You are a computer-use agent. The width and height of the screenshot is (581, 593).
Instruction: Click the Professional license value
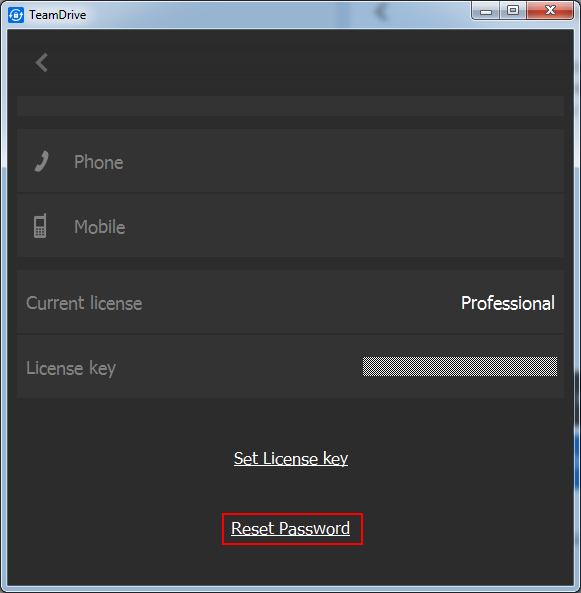coord(508,303)
